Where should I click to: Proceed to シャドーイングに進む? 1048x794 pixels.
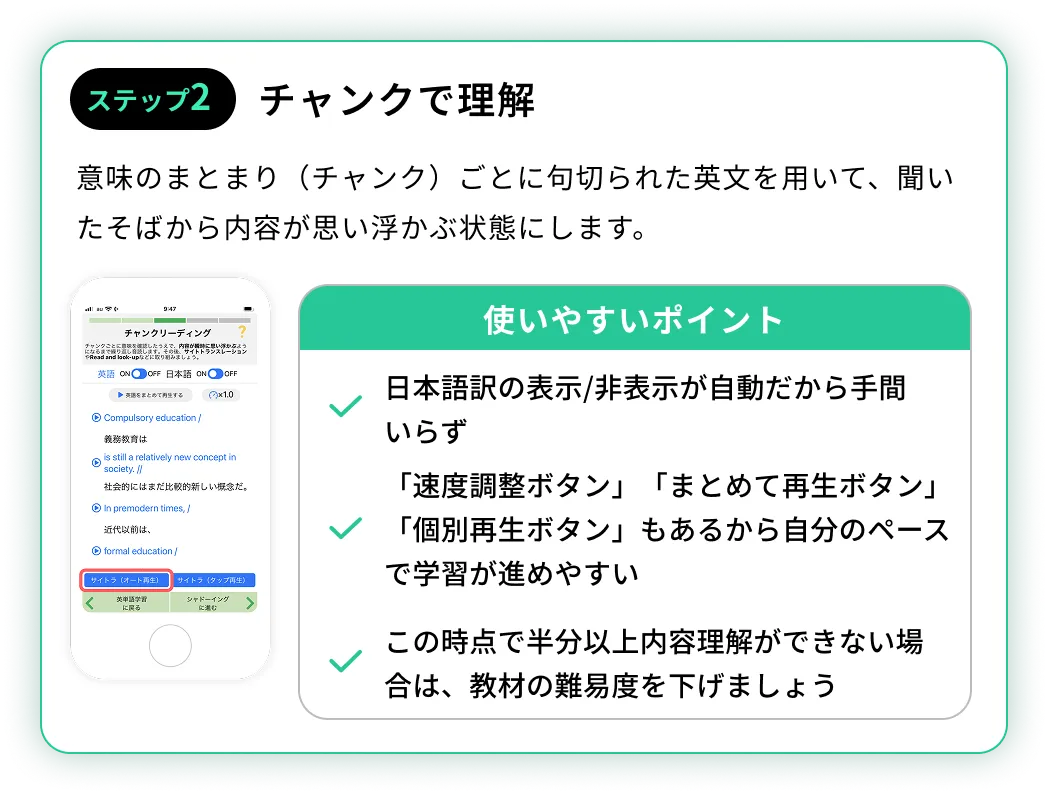pos(213,603)
